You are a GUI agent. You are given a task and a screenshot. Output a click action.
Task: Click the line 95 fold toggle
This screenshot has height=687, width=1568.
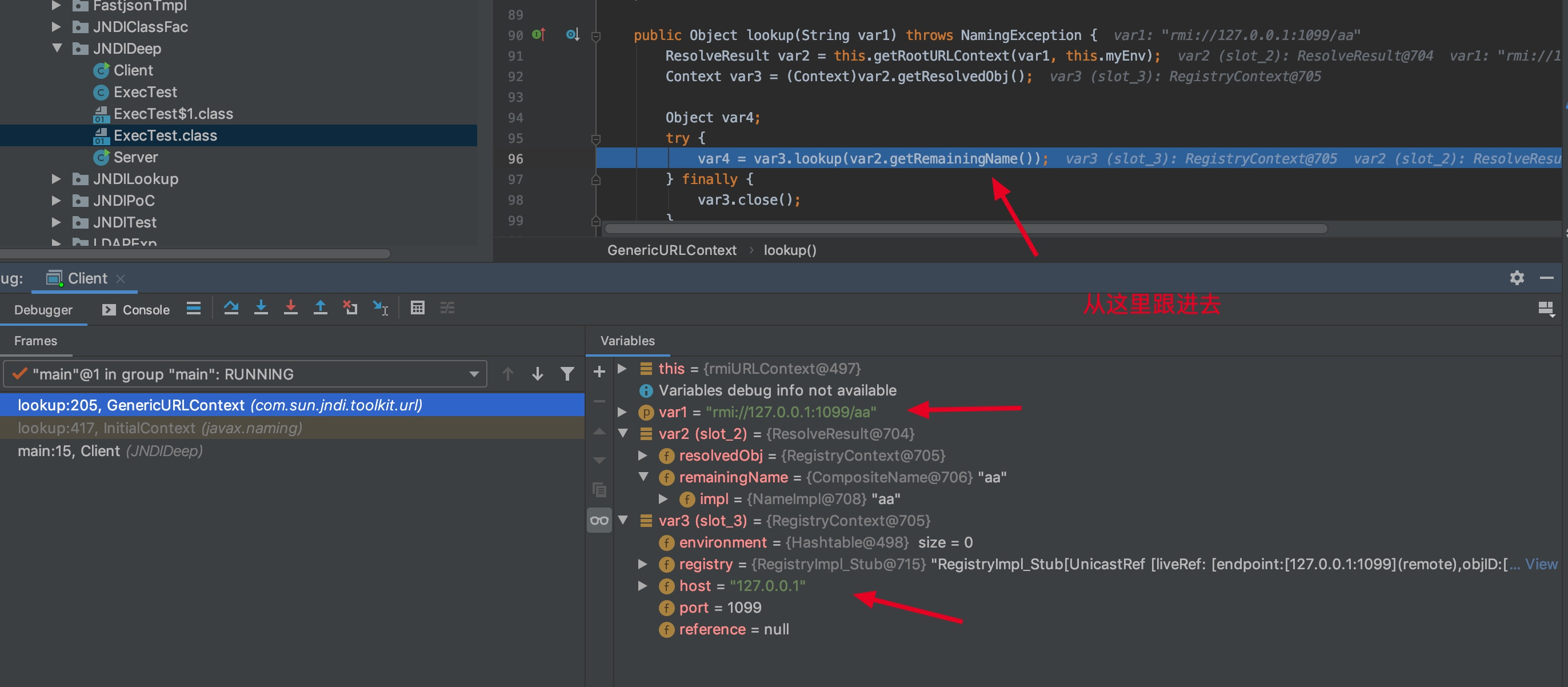coord(596,139)
